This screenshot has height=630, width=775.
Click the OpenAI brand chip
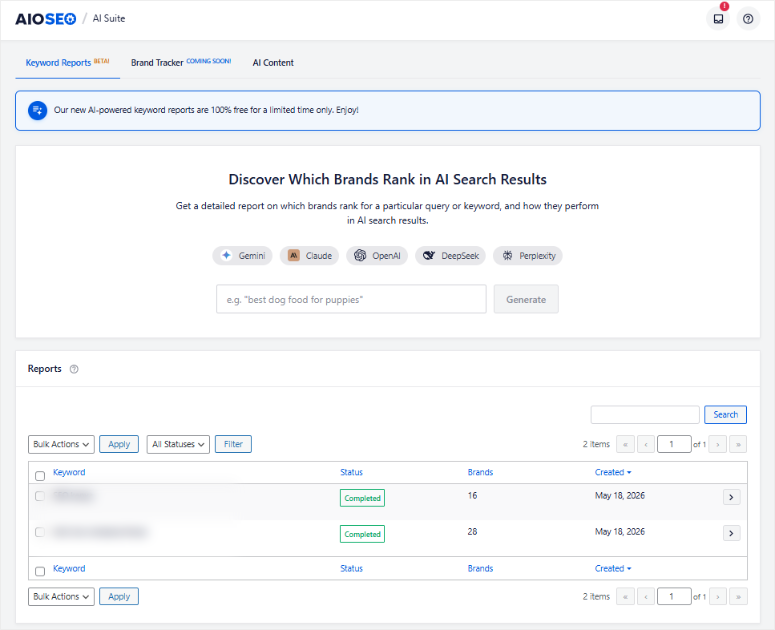tap(377, 255)
